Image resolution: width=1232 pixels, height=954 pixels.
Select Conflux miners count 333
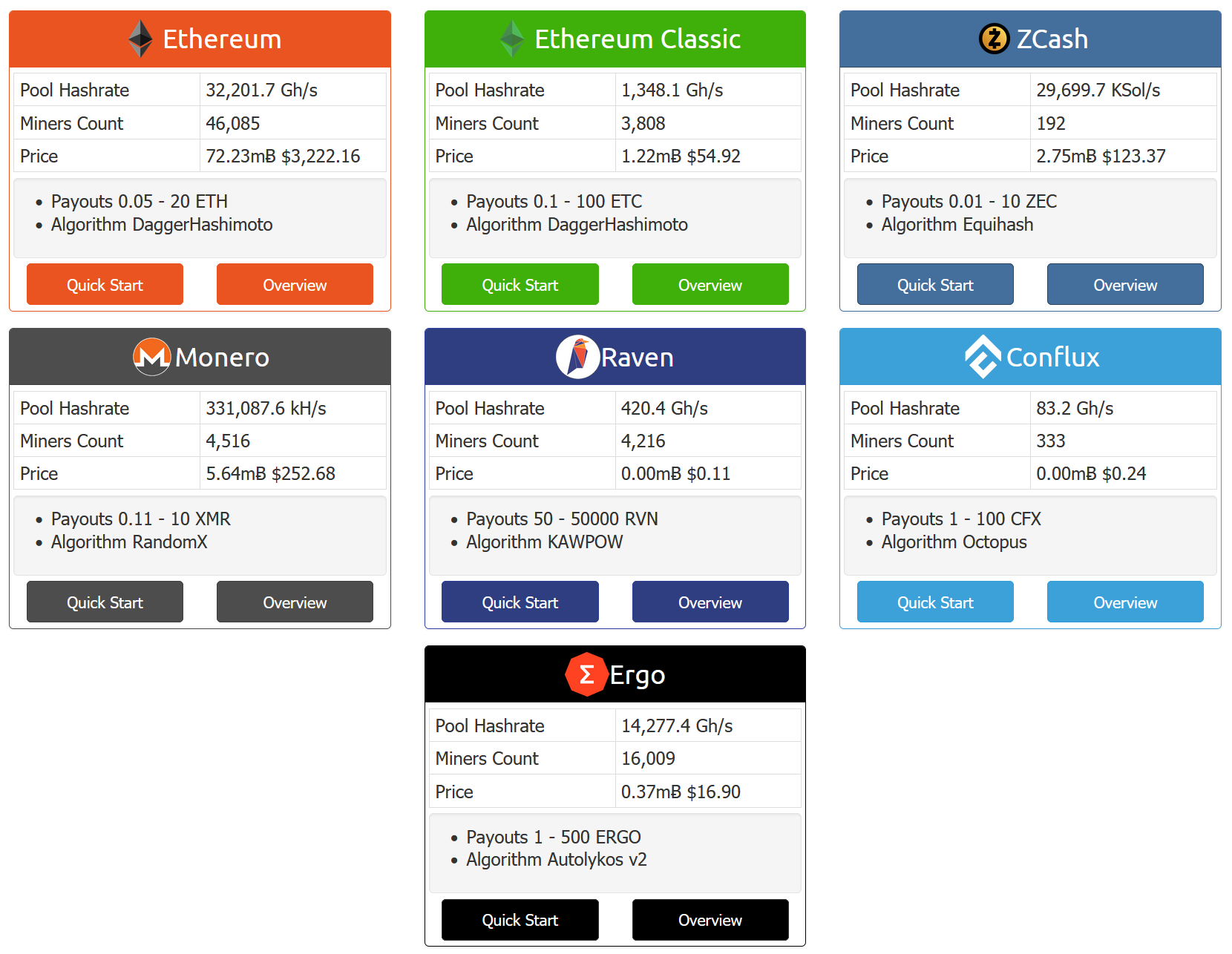pos(1051,441)
